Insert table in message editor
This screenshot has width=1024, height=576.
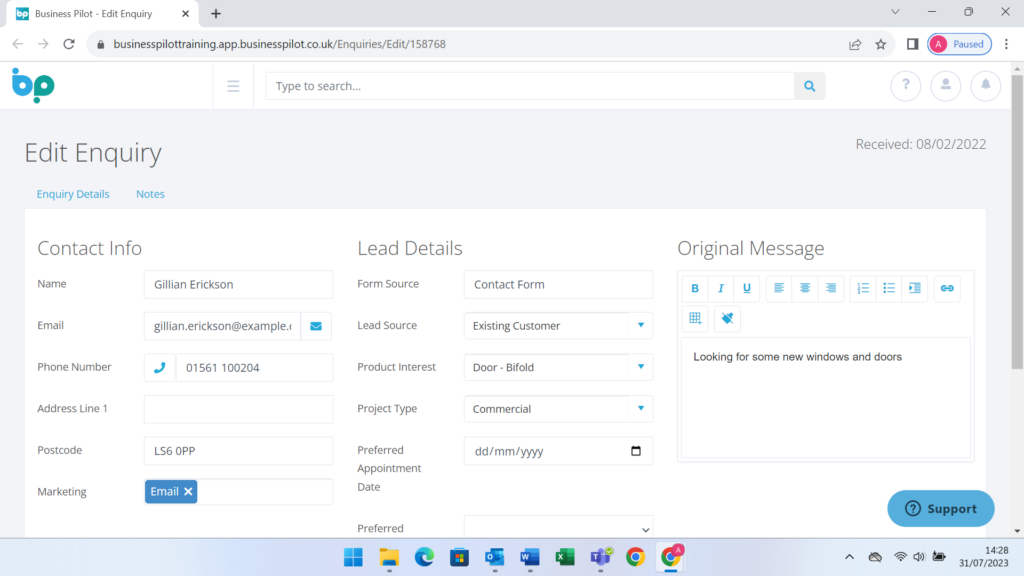695,319
